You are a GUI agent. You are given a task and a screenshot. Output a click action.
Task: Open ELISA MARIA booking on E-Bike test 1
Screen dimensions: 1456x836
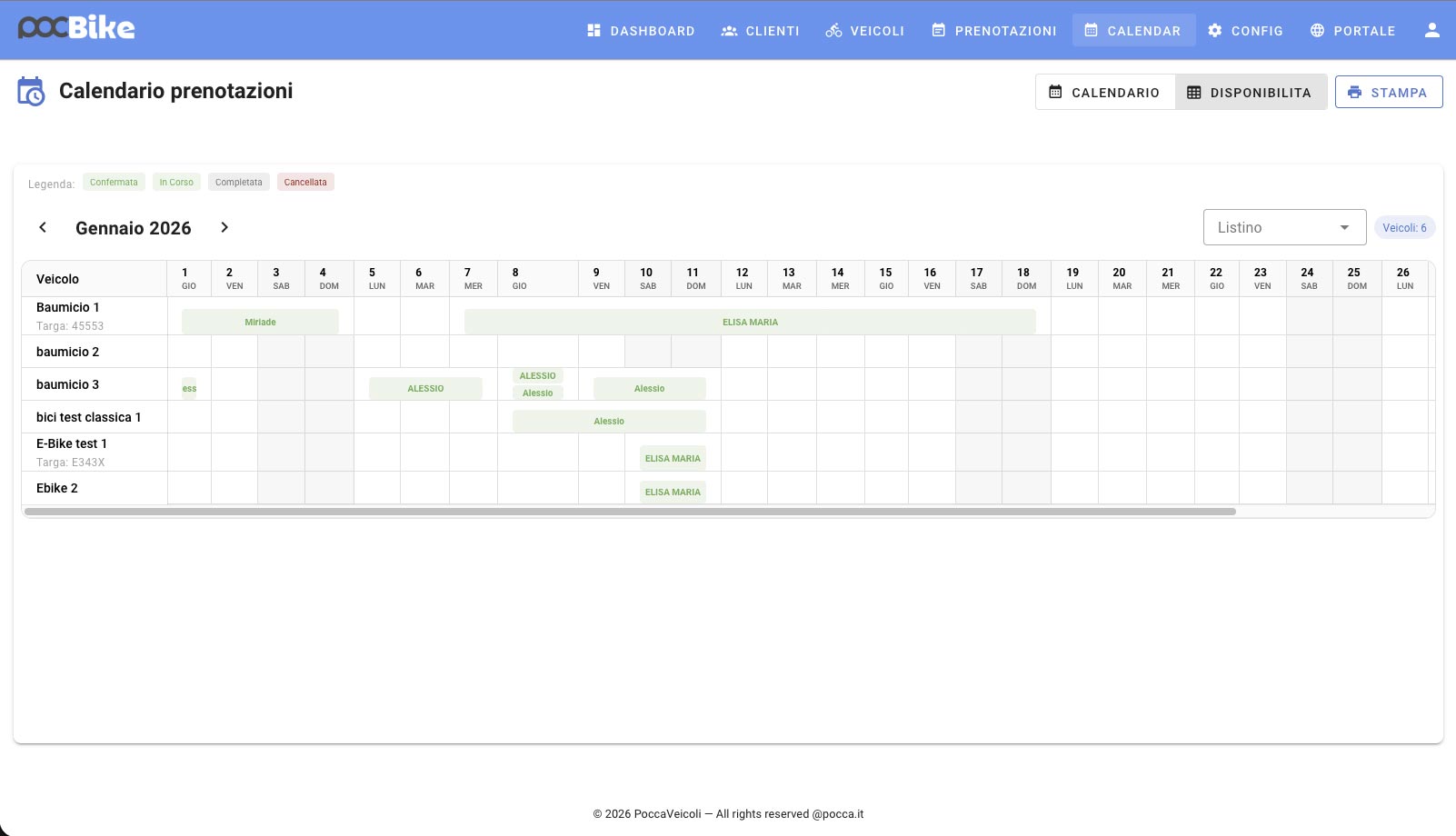[x=673, y=458]
